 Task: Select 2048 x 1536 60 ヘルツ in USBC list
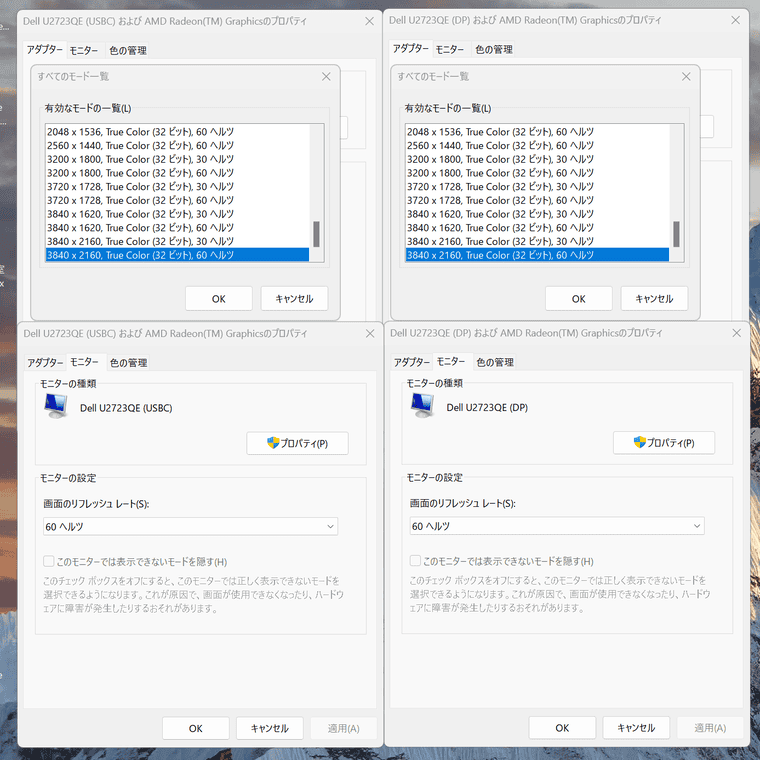click(x=177, y=132)
